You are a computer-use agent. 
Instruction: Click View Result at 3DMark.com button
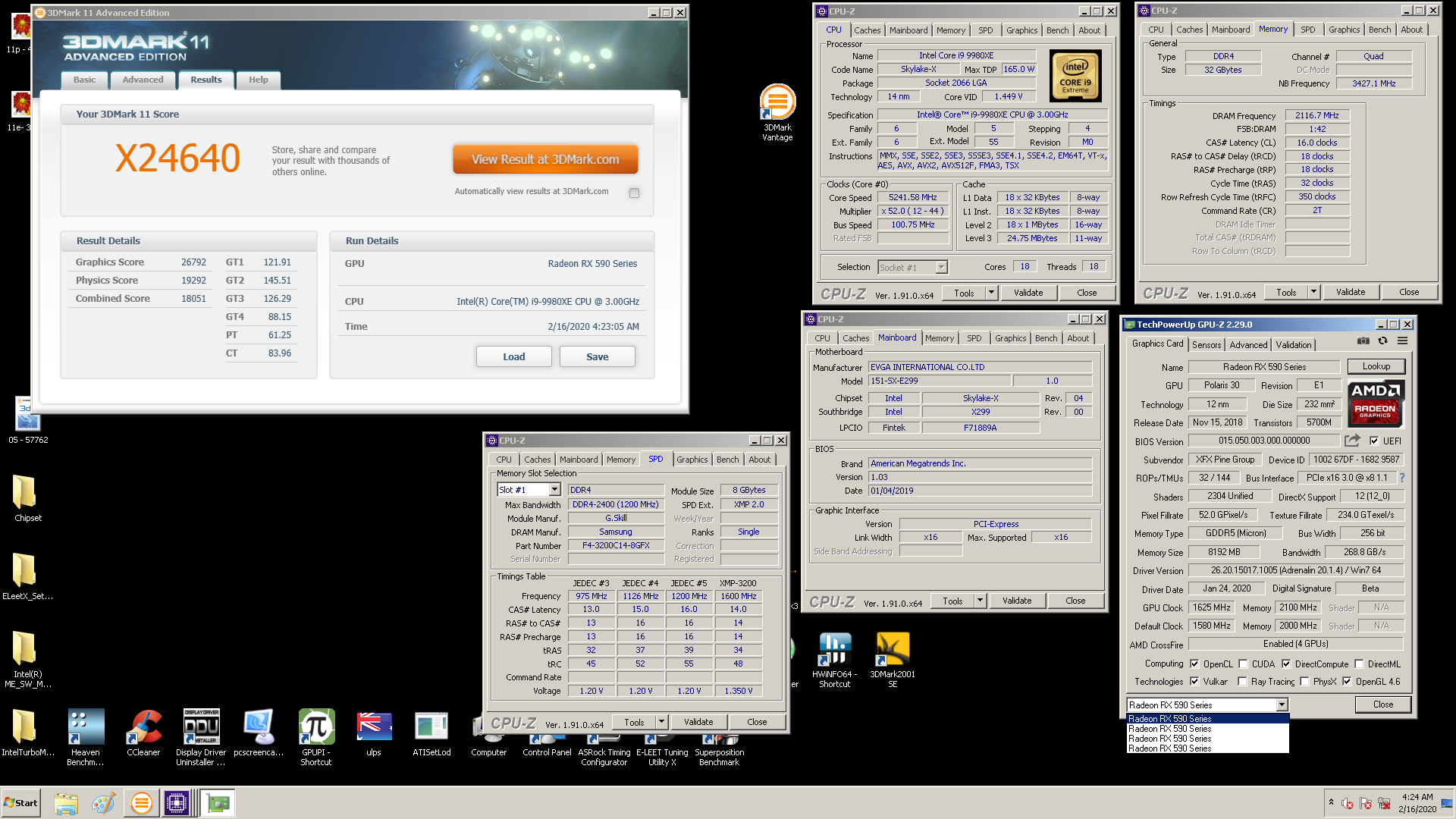tap(545, 159)
